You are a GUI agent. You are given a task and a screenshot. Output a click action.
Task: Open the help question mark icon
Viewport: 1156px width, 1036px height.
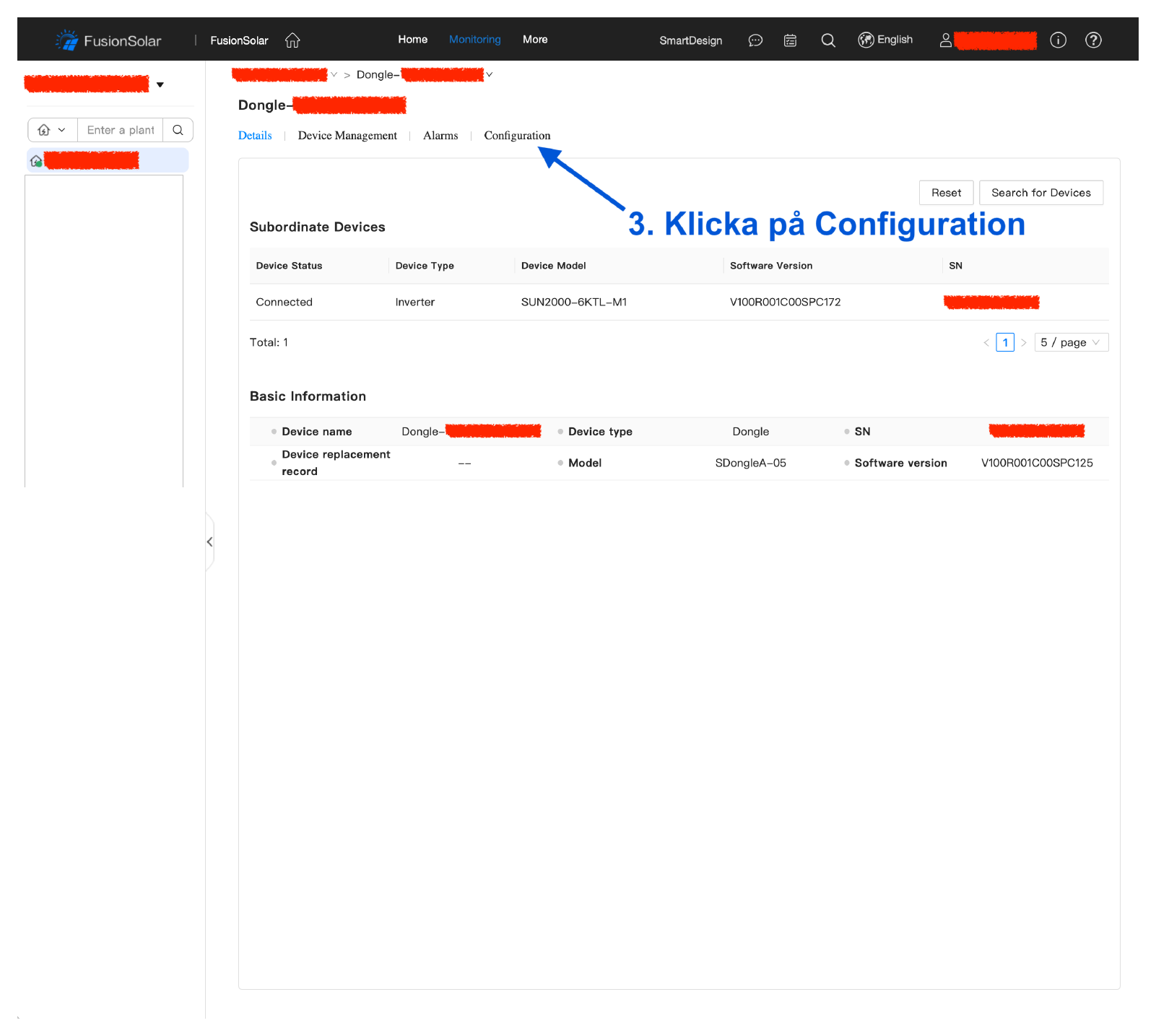pos(1093,40)
